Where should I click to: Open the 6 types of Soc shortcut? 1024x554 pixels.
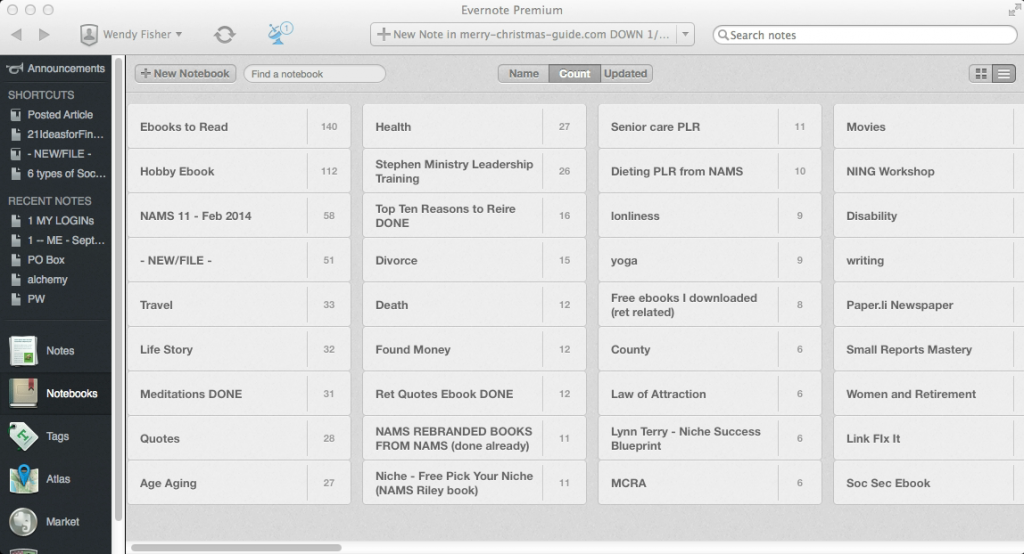point(58,174)
